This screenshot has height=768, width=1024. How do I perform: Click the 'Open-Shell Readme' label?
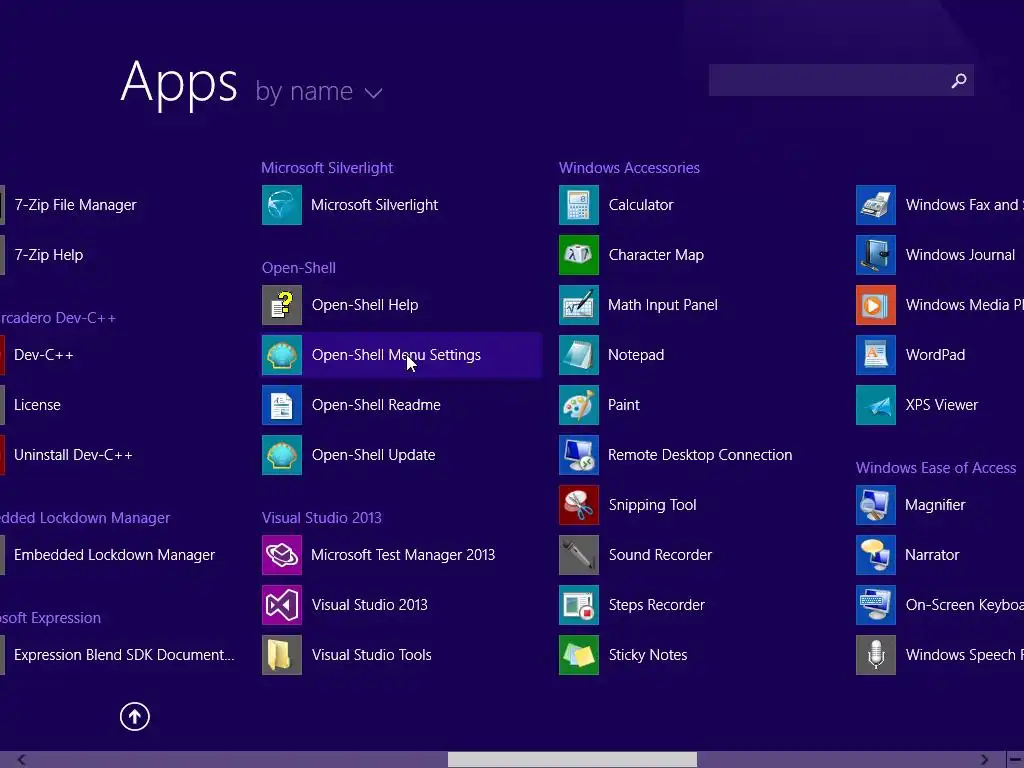(x=376, y=405)
